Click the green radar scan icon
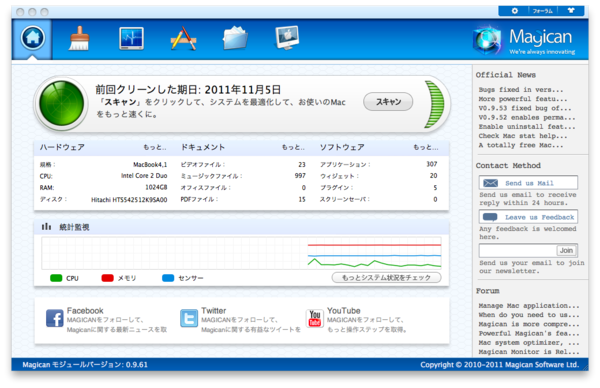Screen dimensions: 600x388 coord(62,103)
